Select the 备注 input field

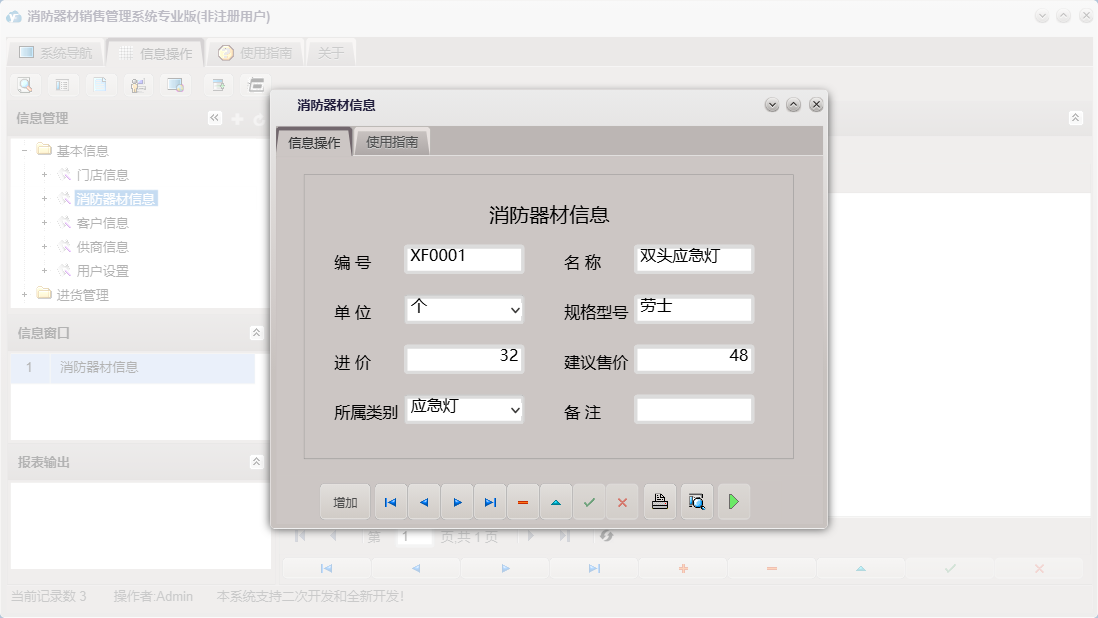tap(694, 409)
